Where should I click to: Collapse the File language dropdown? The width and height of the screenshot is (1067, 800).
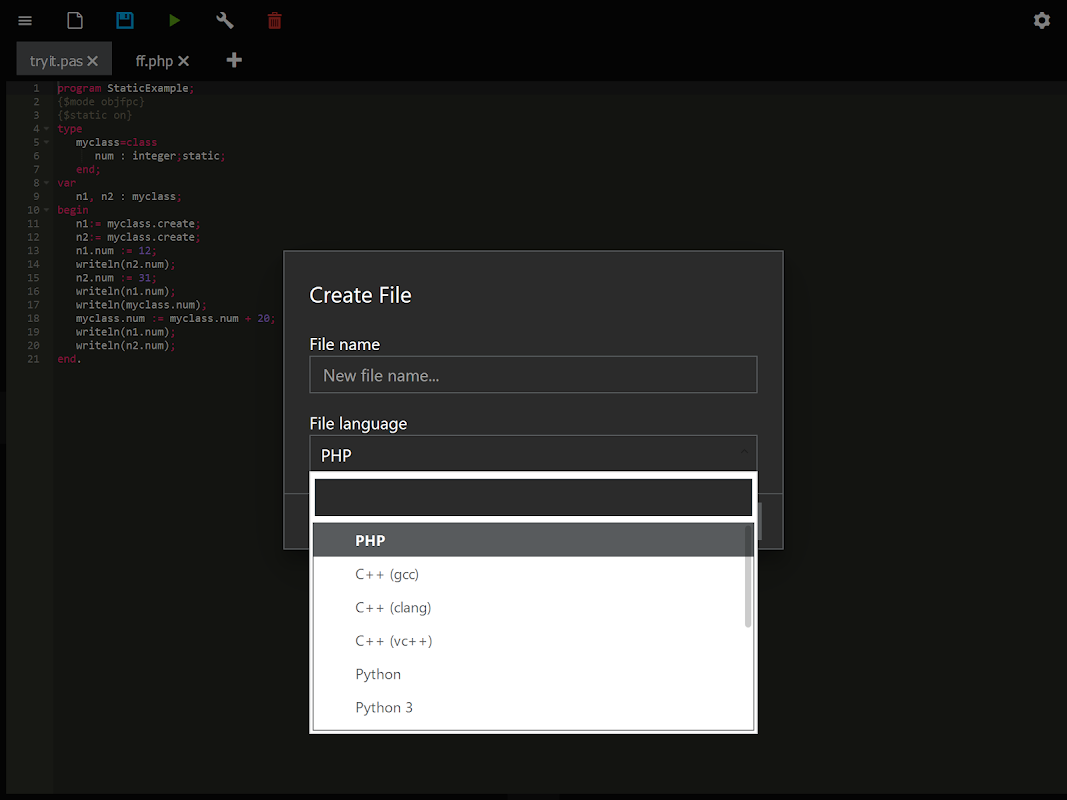coord(533,454)
